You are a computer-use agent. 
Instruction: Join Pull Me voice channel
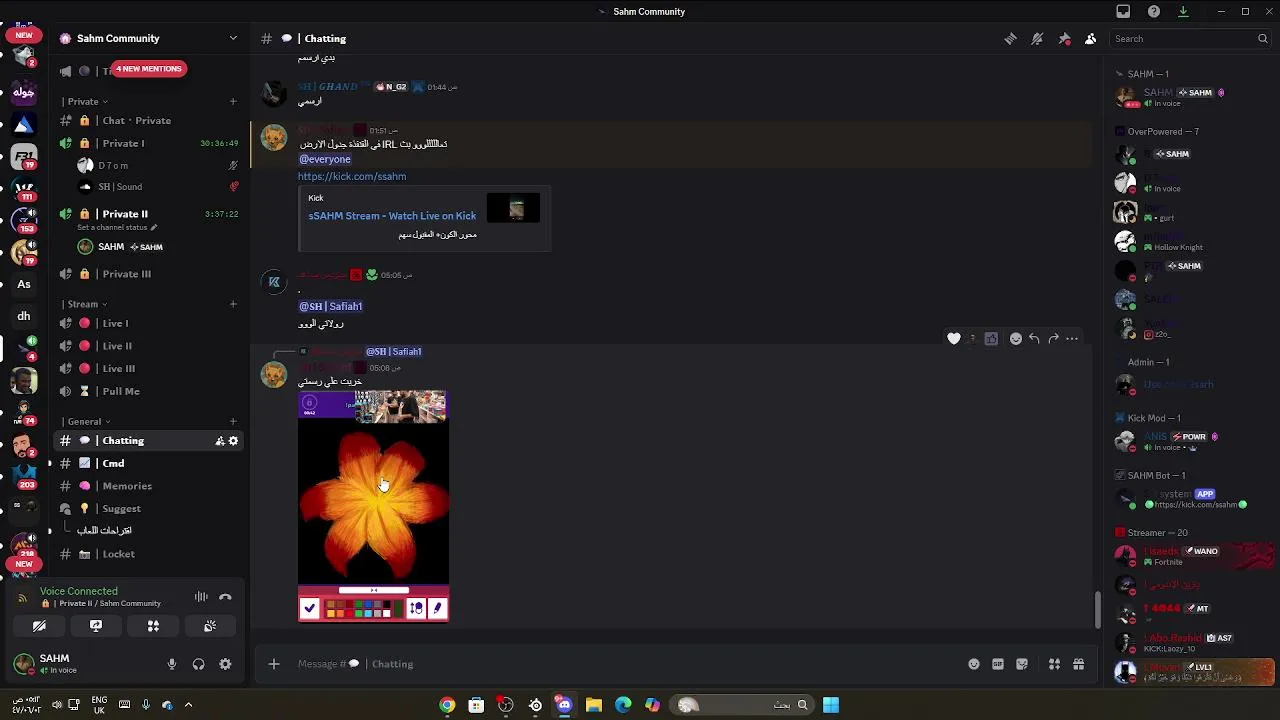pyautogui.click(x=149, y=391)
